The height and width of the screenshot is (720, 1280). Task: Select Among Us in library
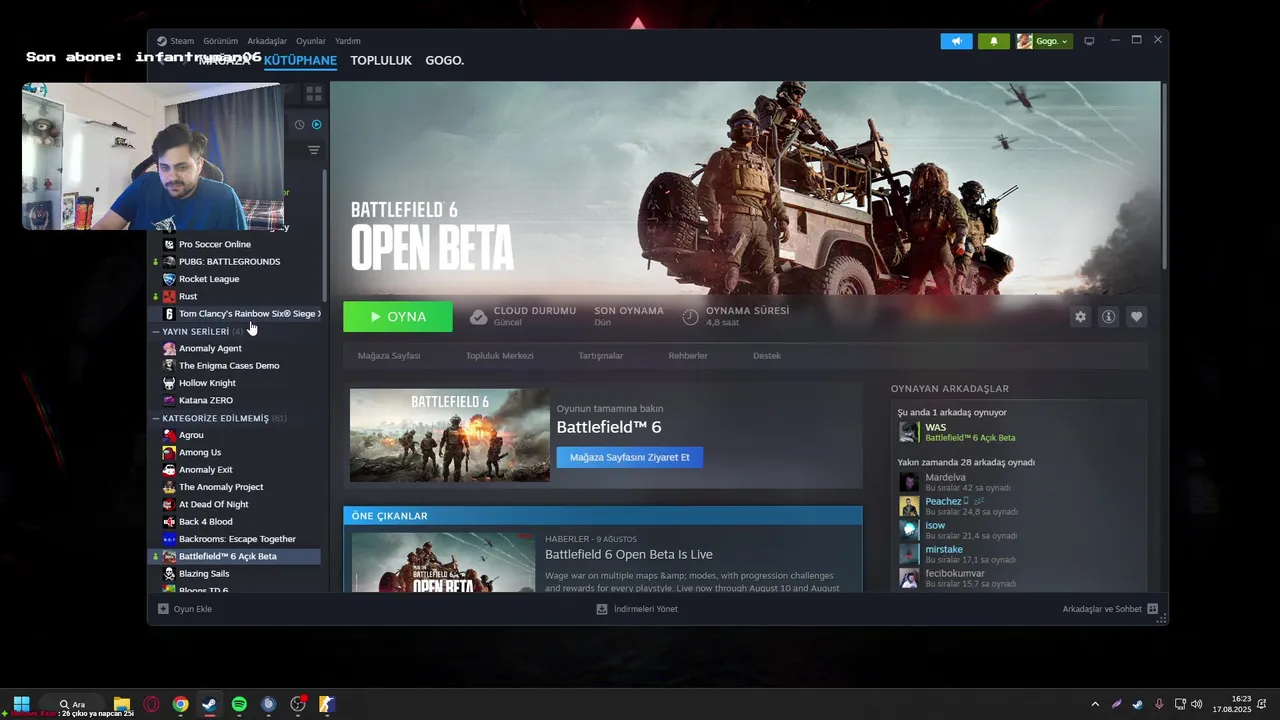[x=236, y=452]
